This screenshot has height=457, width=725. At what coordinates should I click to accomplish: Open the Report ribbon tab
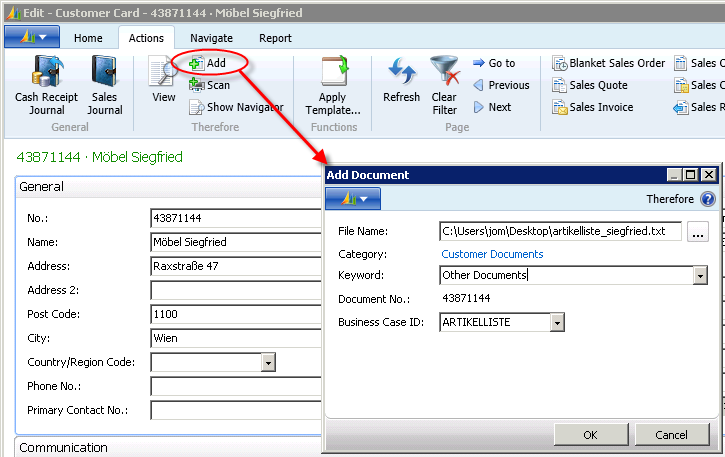(x=275, y=38)
